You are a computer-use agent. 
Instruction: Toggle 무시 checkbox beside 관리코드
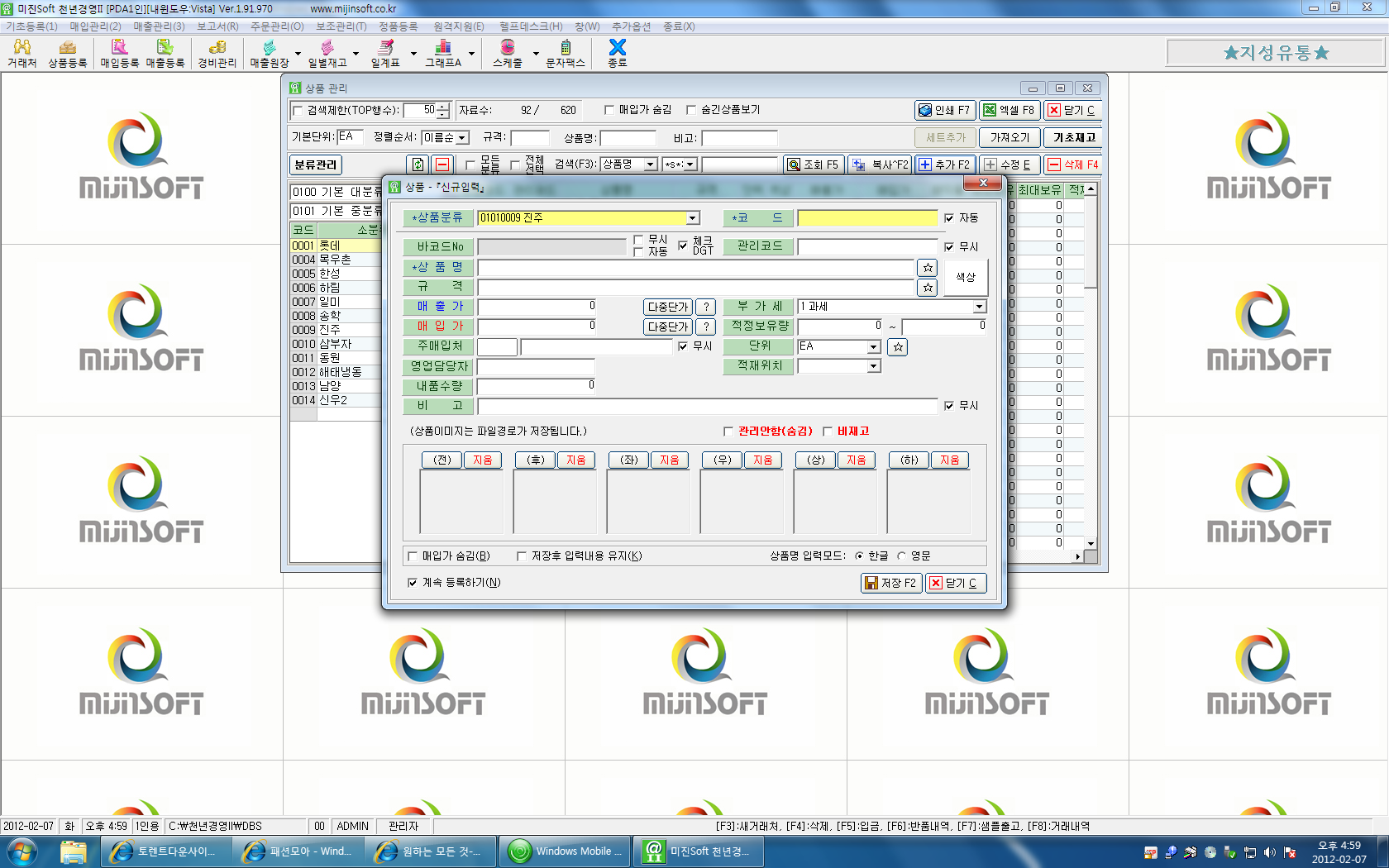(x=949, y=247)
